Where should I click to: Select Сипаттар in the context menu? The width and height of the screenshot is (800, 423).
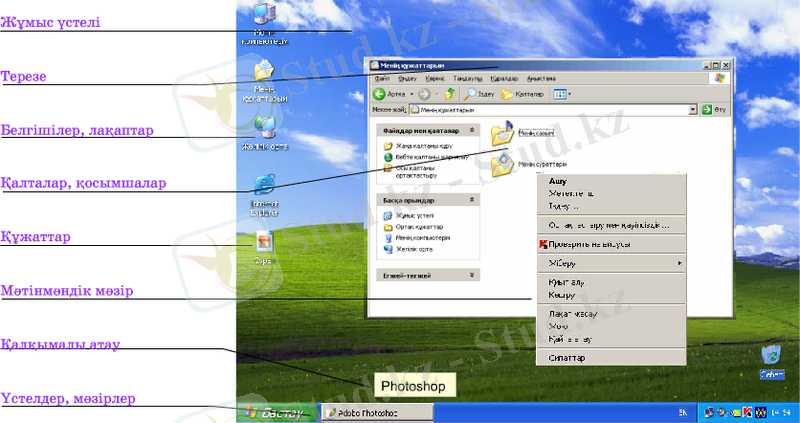tap(567, 357)
